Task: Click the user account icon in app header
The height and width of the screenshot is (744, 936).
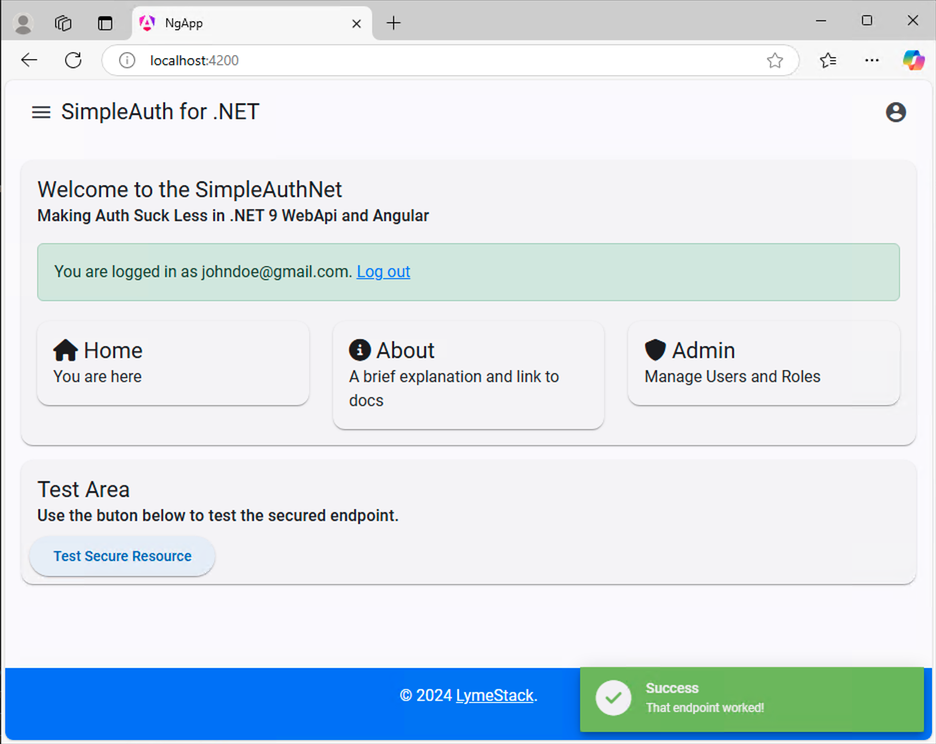Action: pos(895,112)
